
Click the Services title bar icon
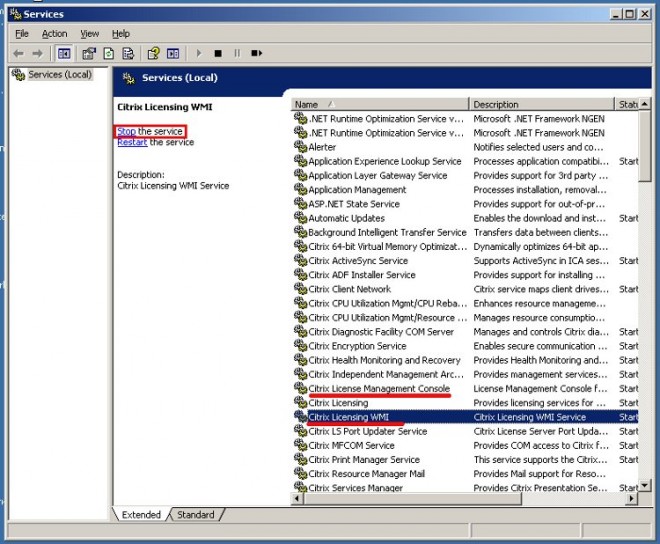pyautogui.click(x=16, y=14)
